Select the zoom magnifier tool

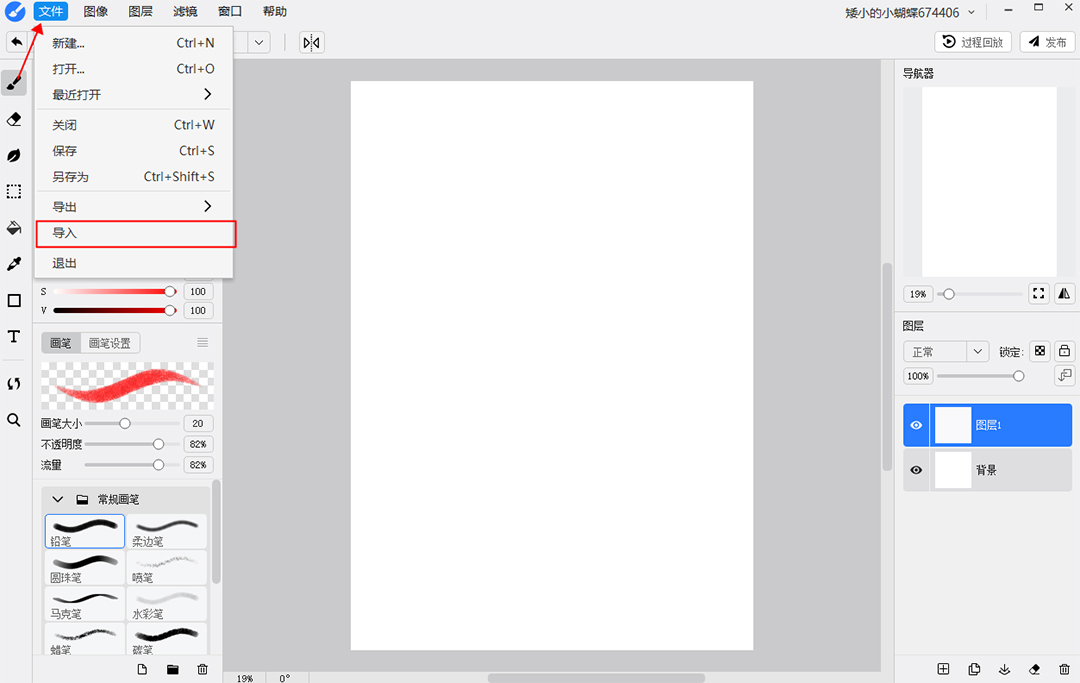14,420
